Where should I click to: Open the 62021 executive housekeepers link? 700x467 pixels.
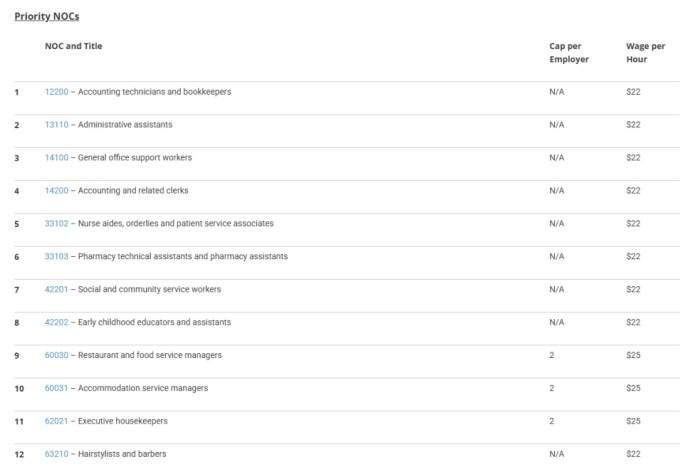coord(56,422)
